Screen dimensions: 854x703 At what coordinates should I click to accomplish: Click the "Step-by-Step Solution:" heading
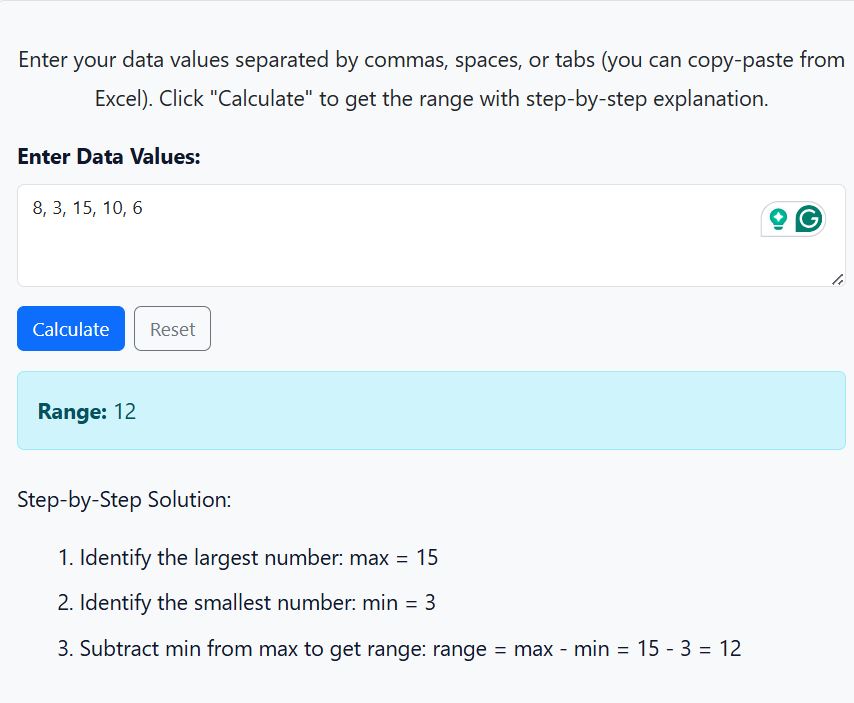(x=124, y=499)
